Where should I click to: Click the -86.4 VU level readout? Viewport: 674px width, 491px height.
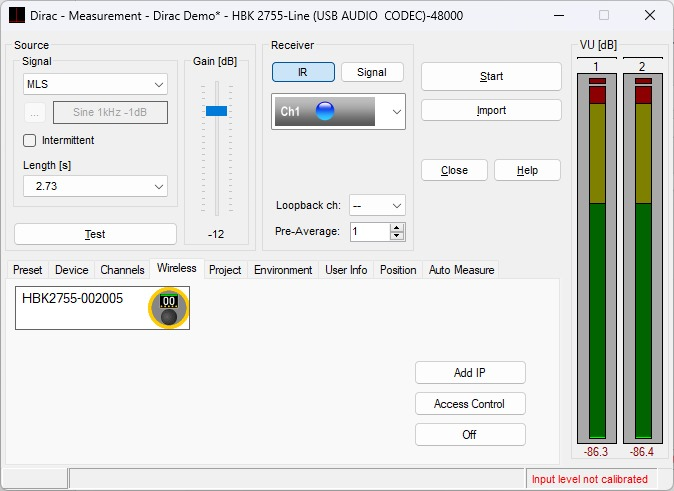642,452
